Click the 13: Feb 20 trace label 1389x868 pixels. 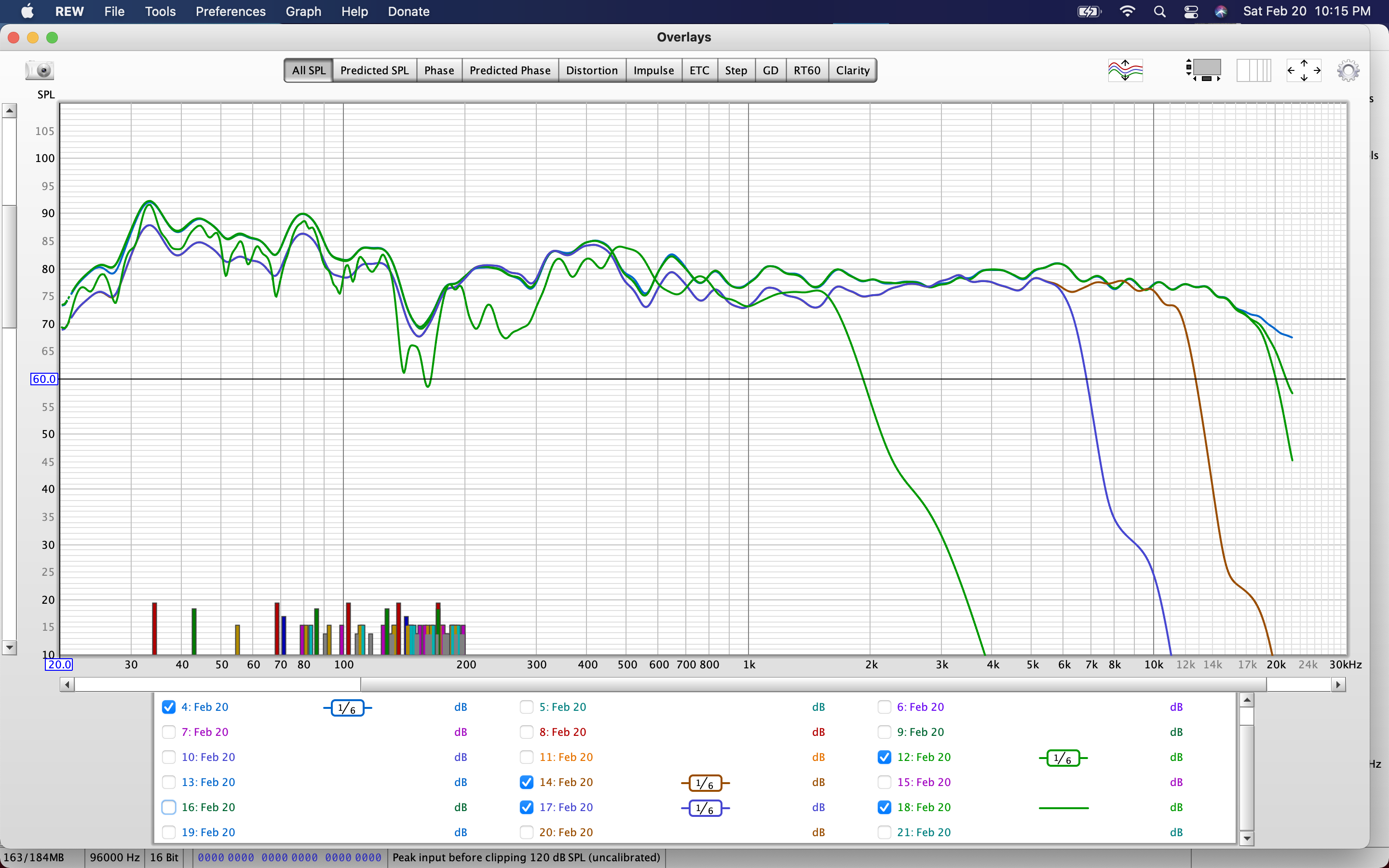pos(208,782)
